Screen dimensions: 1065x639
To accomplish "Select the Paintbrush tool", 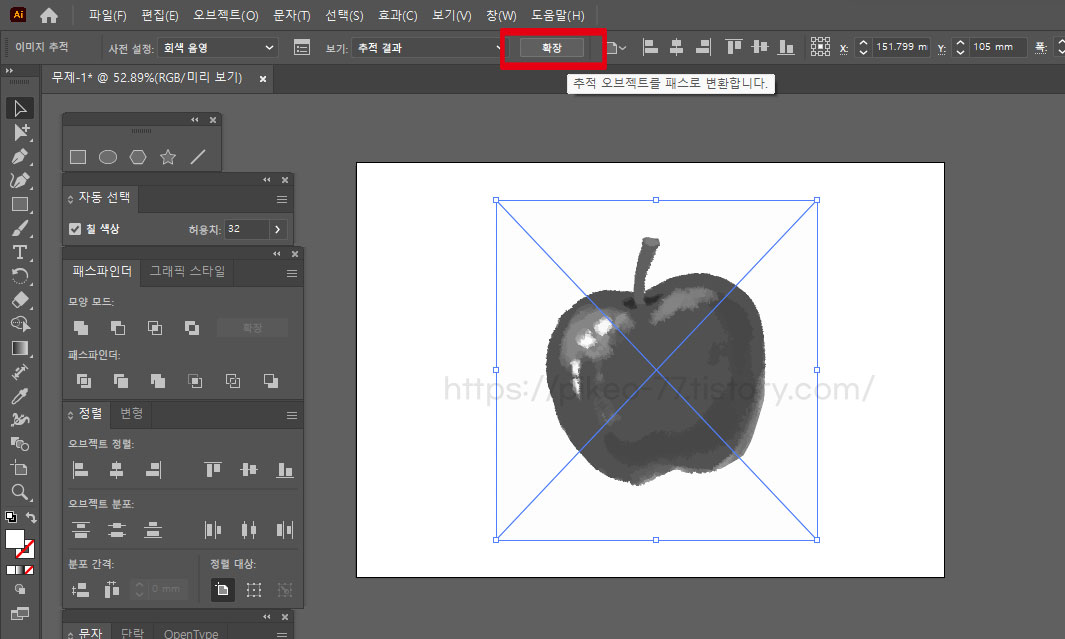I will click(x=20, y=229).
